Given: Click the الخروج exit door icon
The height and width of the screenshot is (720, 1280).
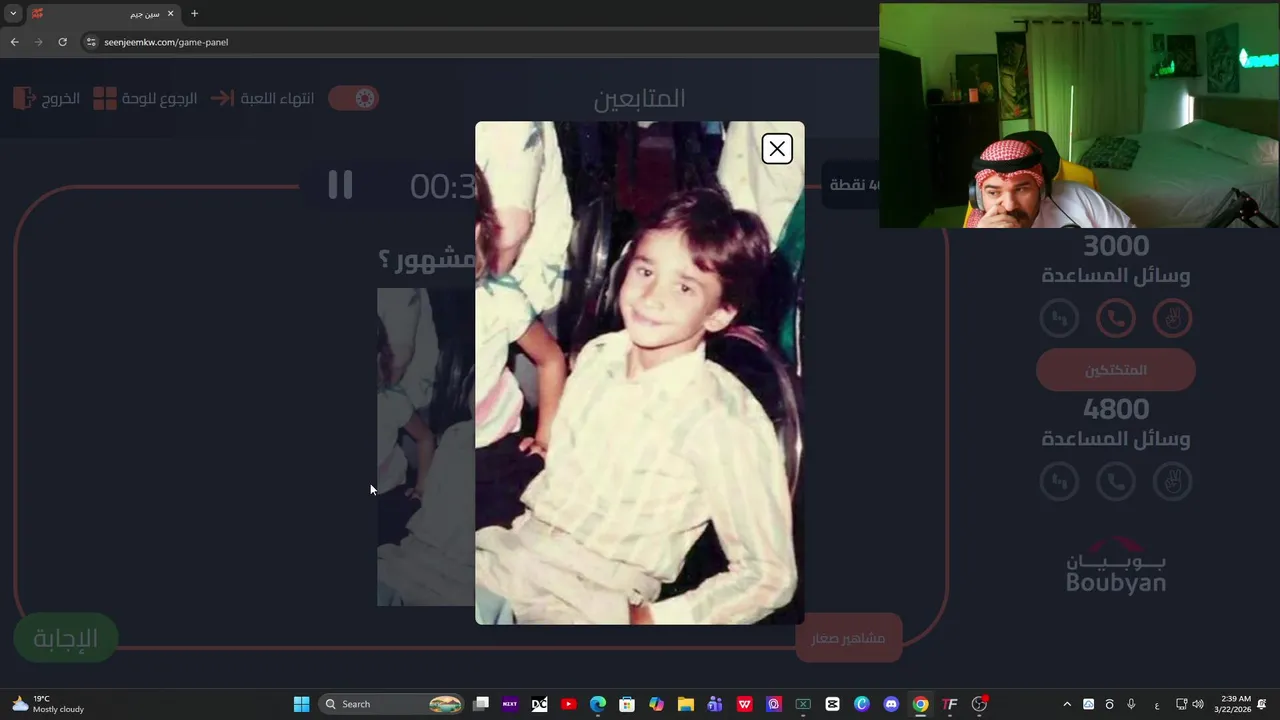Looking at the screenshot, I should click(23, 98).
